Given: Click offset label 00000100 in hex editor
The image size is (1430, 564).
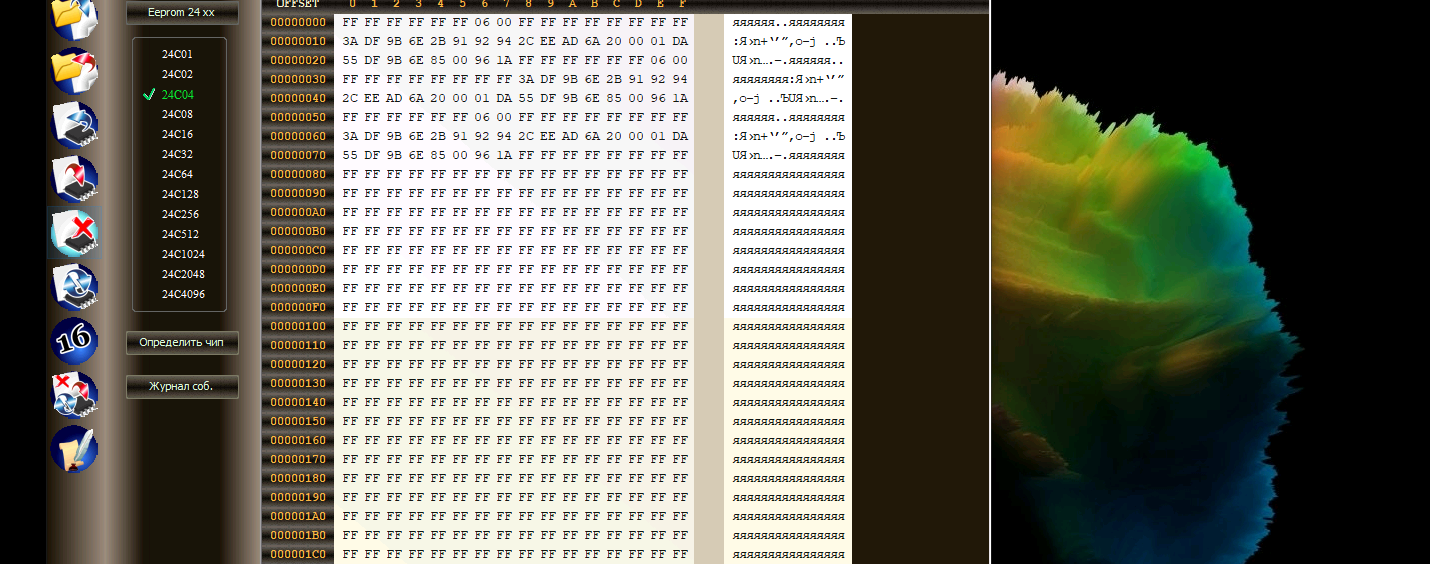Looking at the screenshot, I should tap(298, 326).
